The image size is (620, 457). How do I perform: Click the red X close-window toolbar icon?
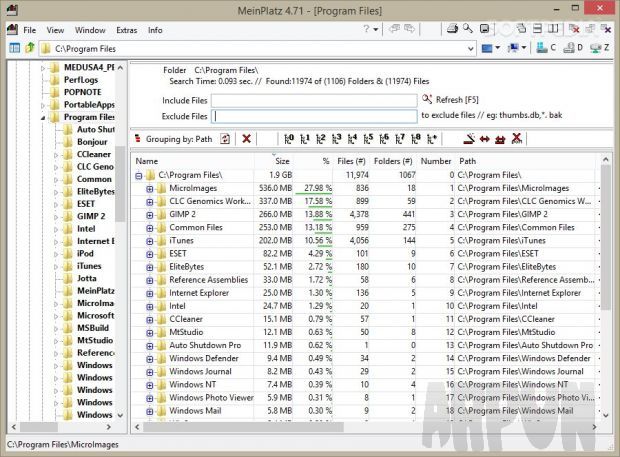(574, 28)
